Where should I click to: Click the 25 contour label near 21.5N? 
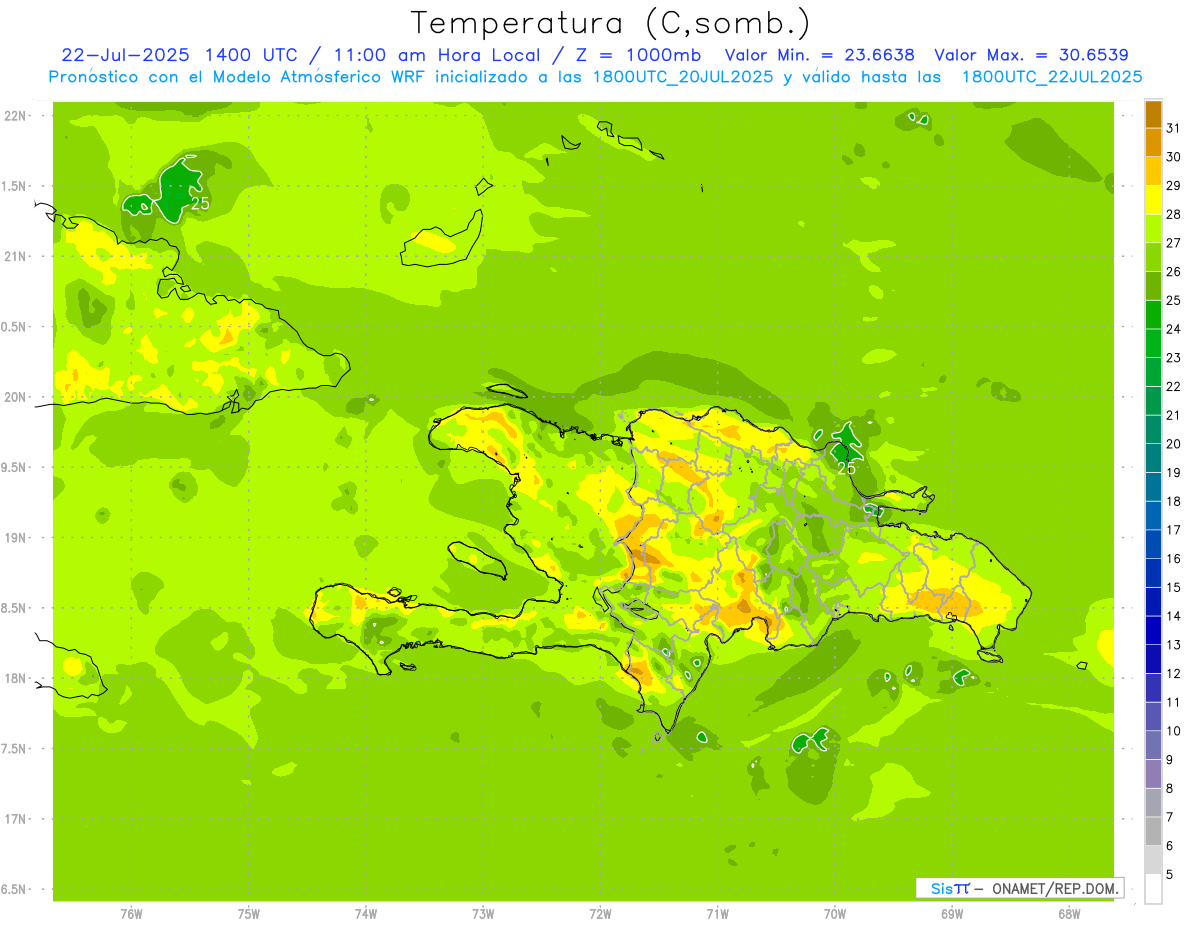point(200,203)
